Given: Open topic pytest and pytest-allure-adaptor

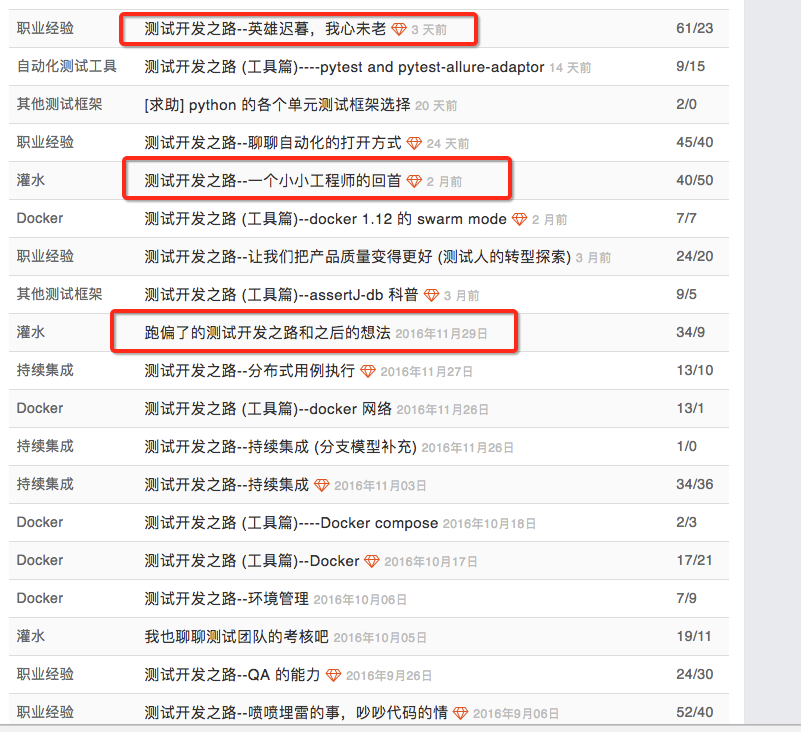Looking at the screenshot, I should [x=344, y=67].
